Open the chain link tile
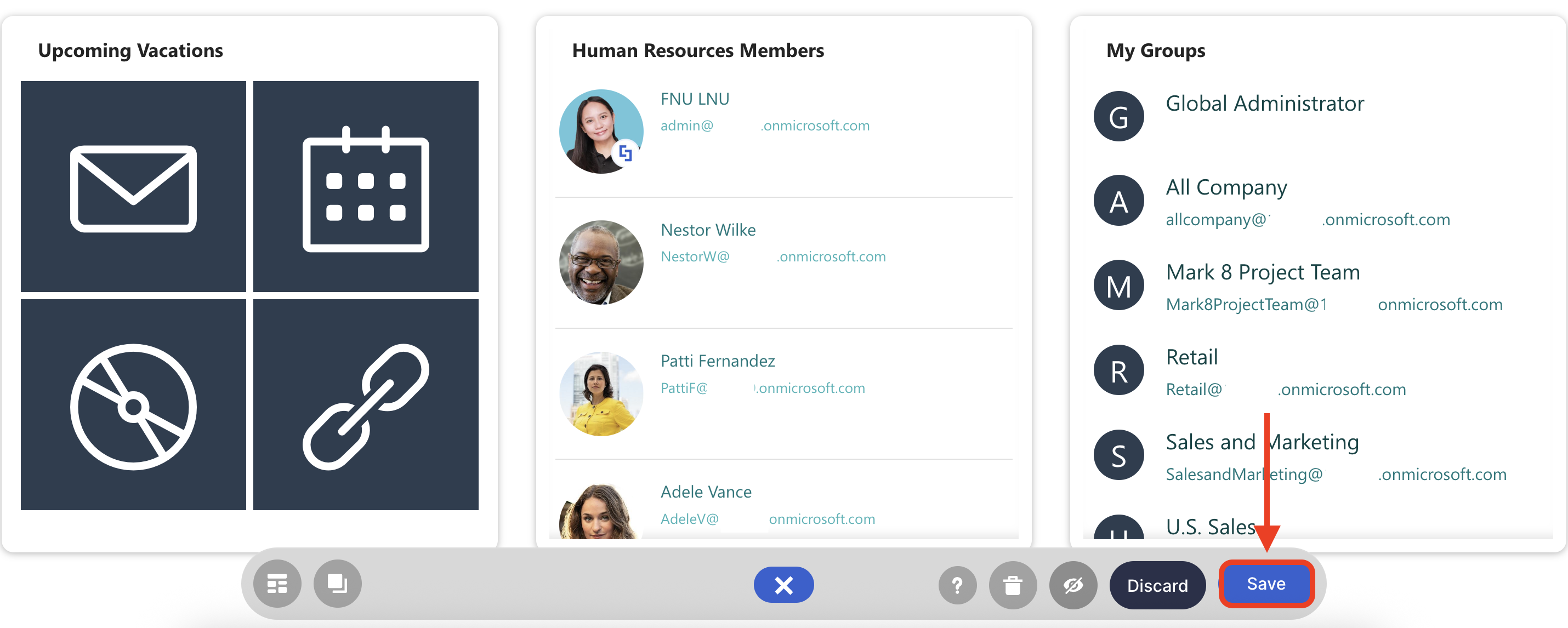Screen dimensions: 1568x628 pos(365,406)
